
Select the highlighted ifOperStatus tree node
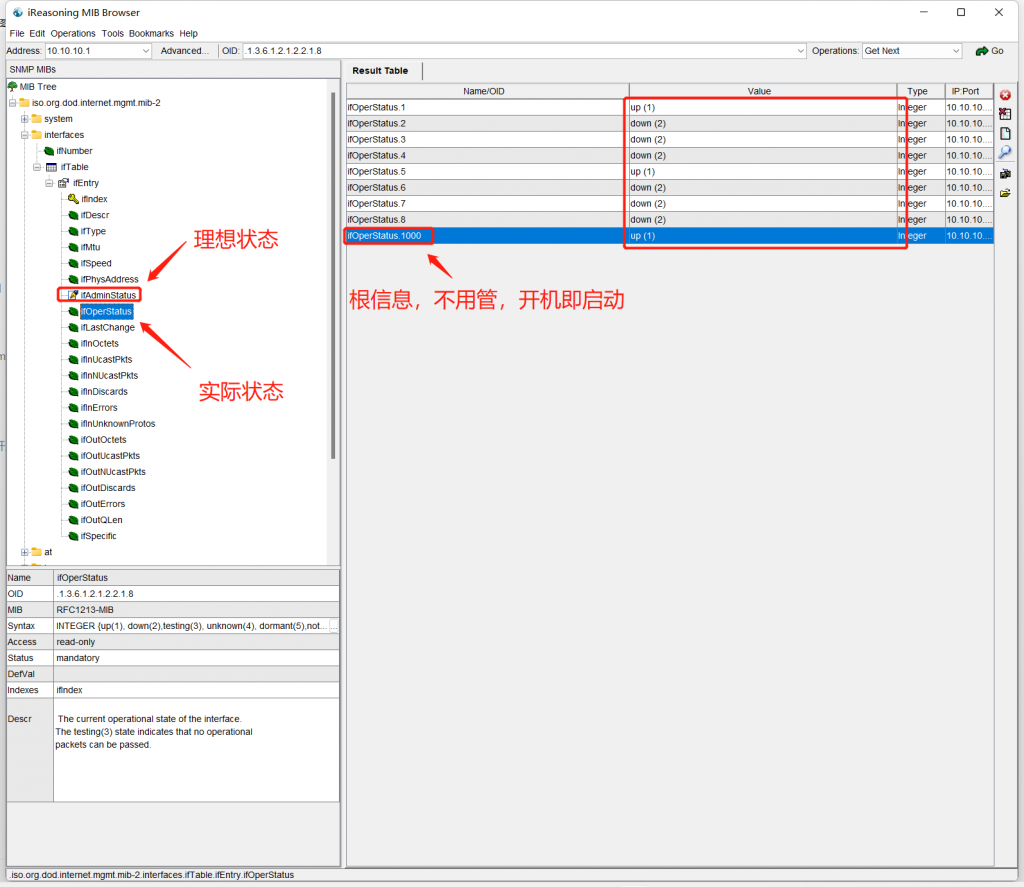click(106, 312)
